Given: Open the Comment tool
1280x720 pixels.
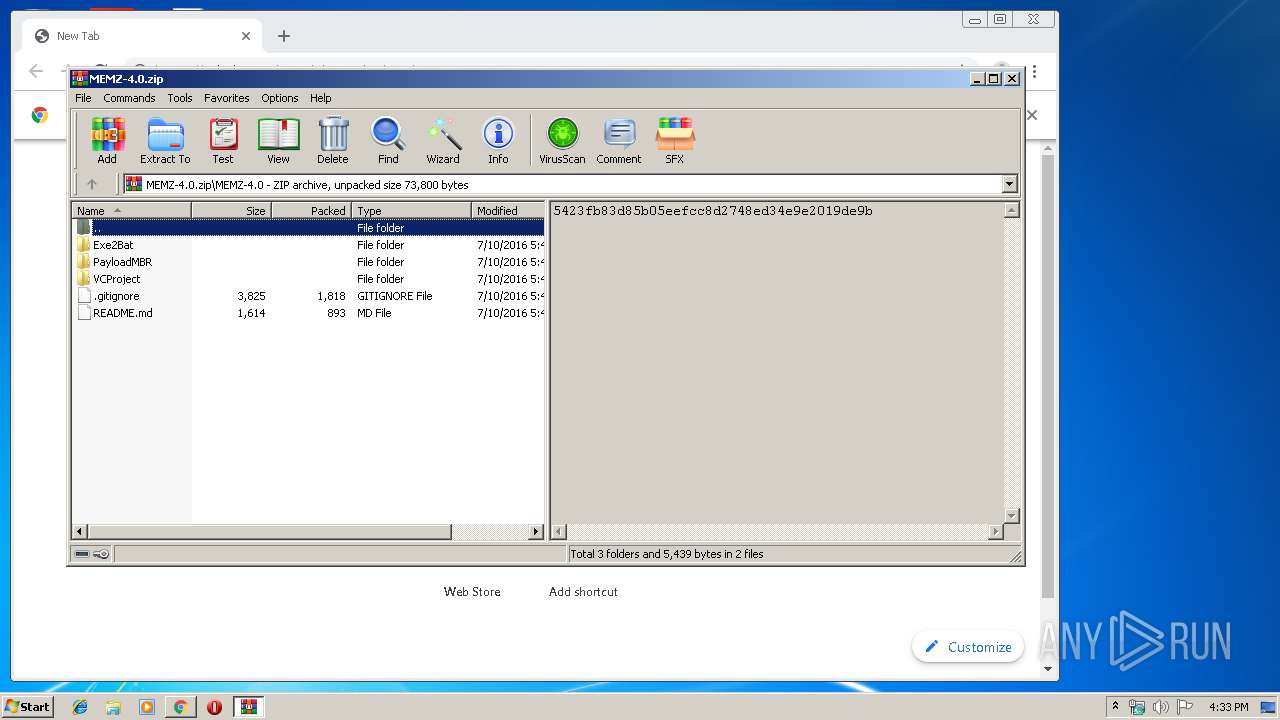Looking at the screenshot, I should [619, 140].
